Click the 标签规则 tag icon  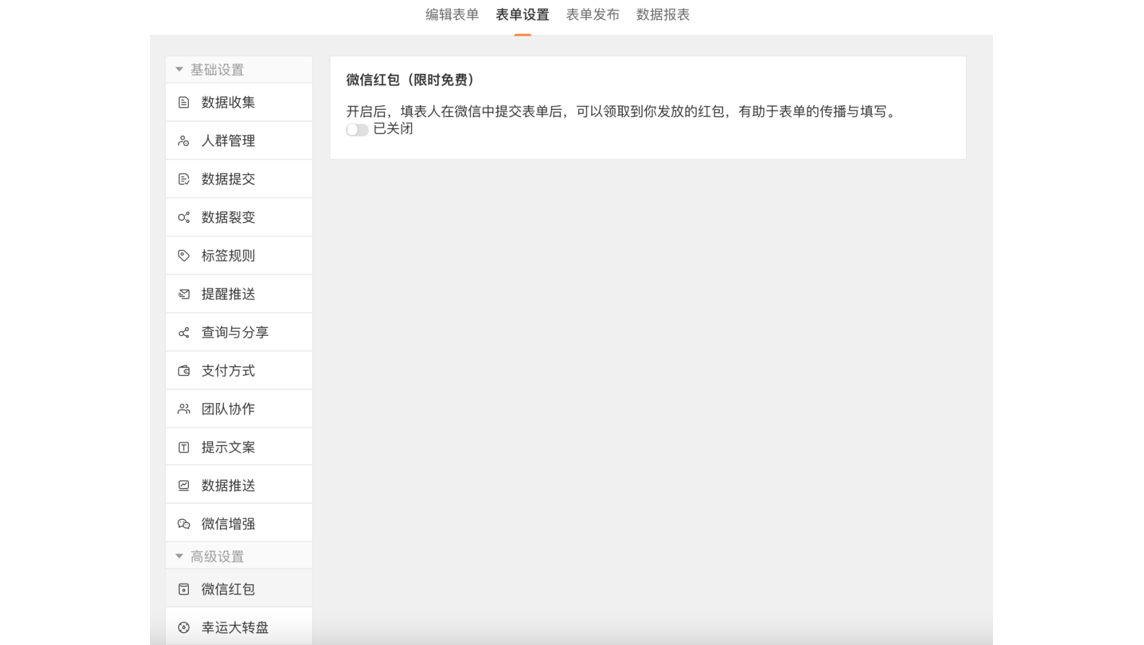(184, 255)
